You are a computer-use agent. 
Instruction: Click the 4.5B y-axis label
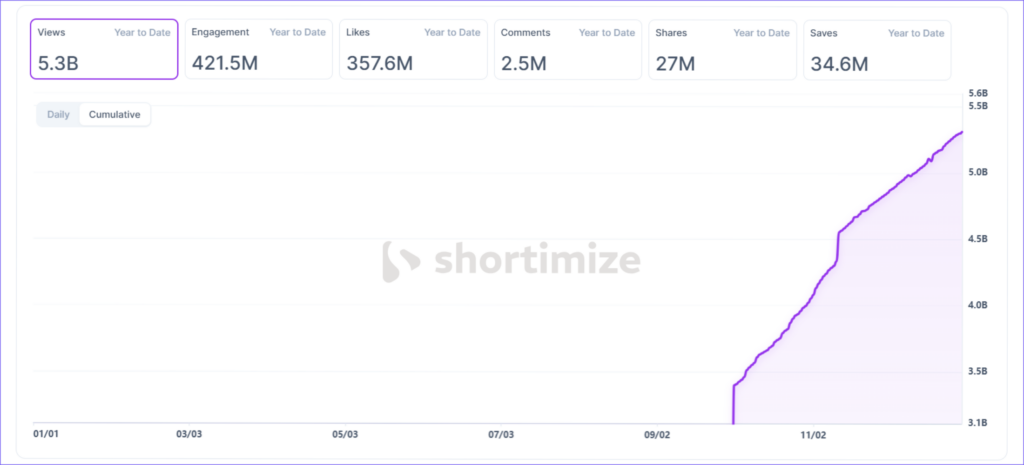[x=979, y=239]
